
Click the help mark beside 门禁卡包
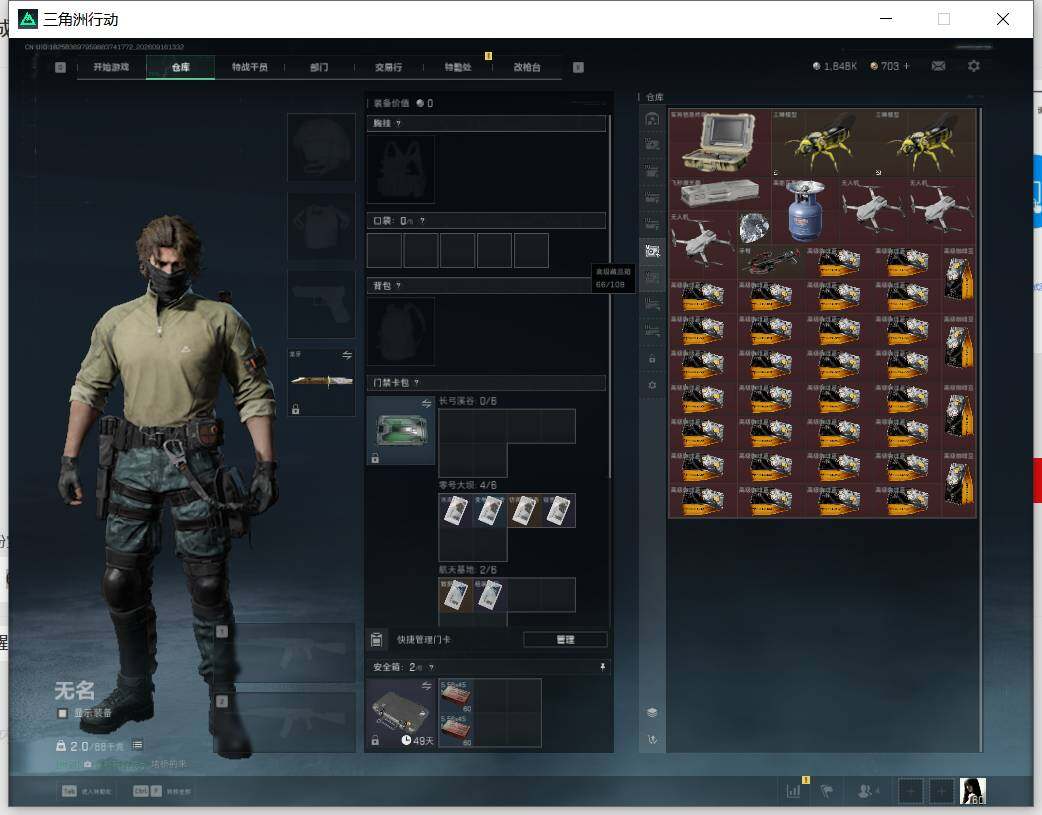(417, 382)
